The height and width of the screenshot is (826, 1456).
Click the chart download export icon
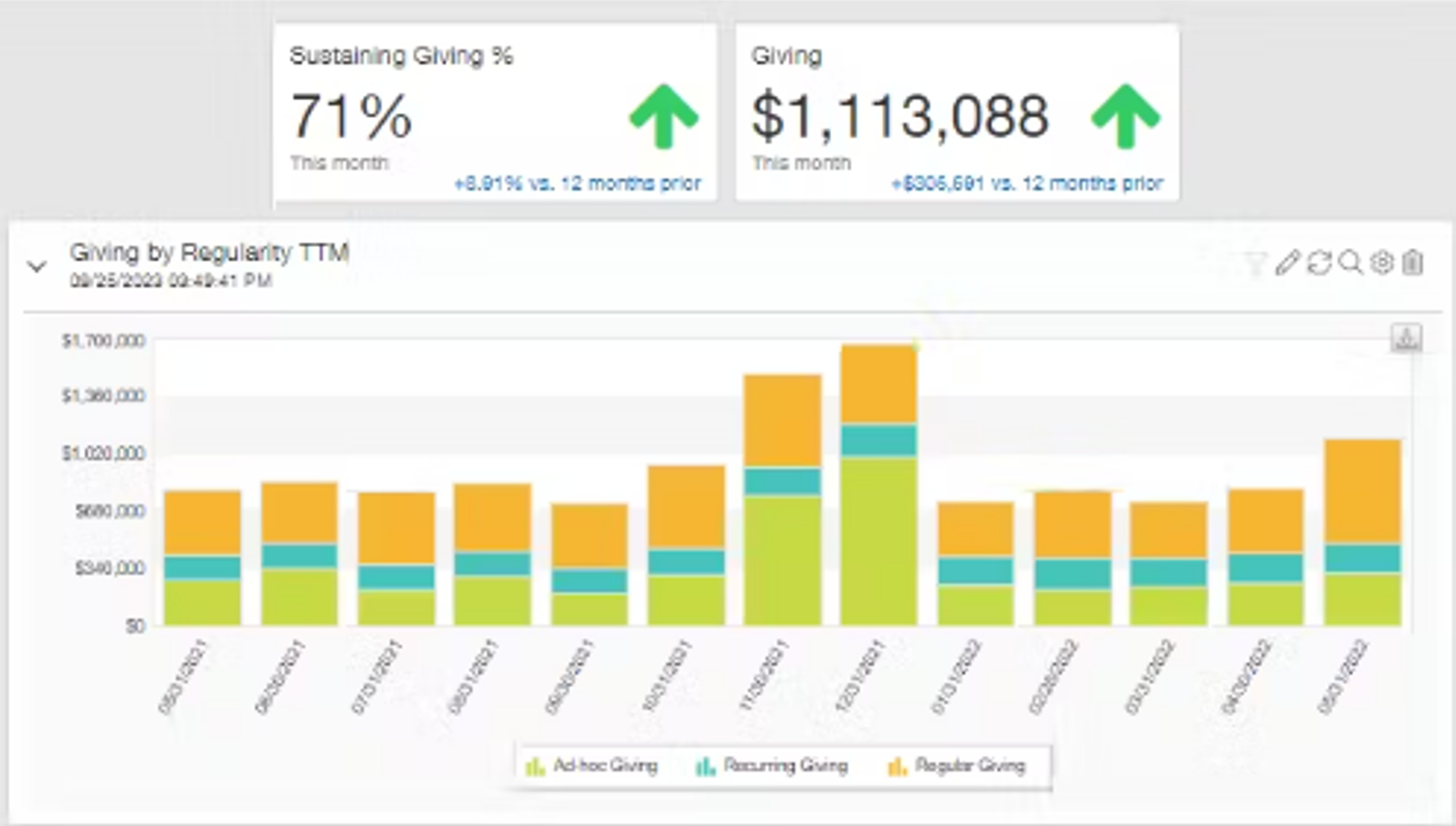click(1405, 338)
